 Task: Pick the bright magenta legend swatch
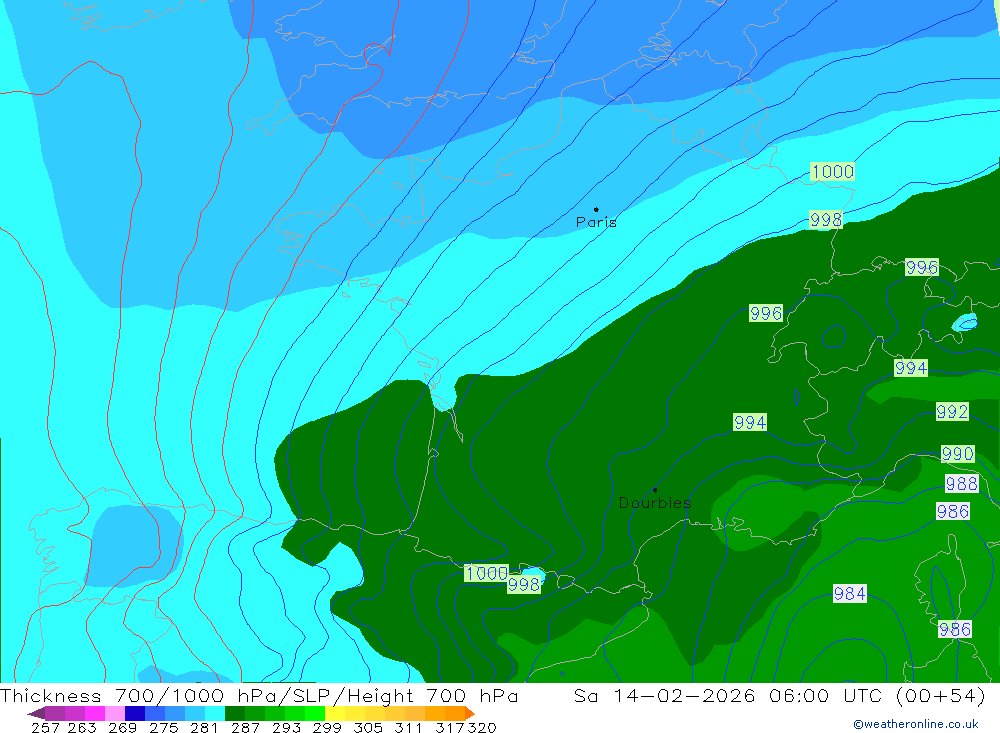[94, 713]
